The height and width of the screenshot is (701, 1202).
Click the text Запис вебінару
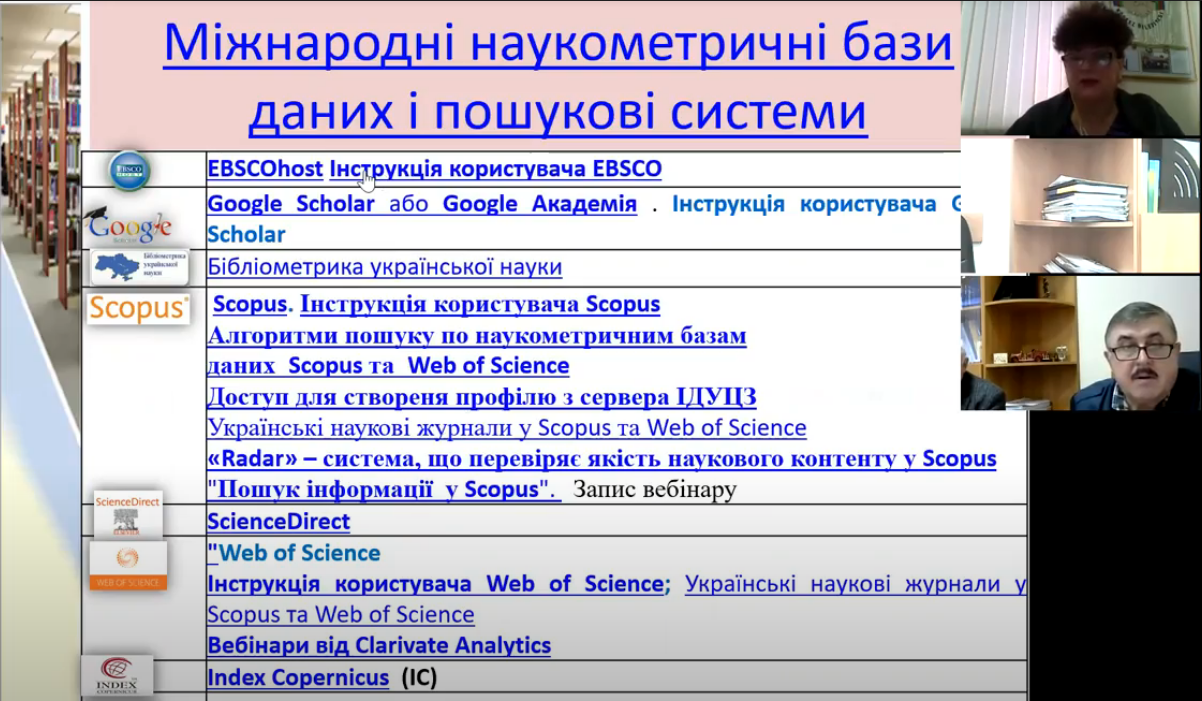point(655,490)
